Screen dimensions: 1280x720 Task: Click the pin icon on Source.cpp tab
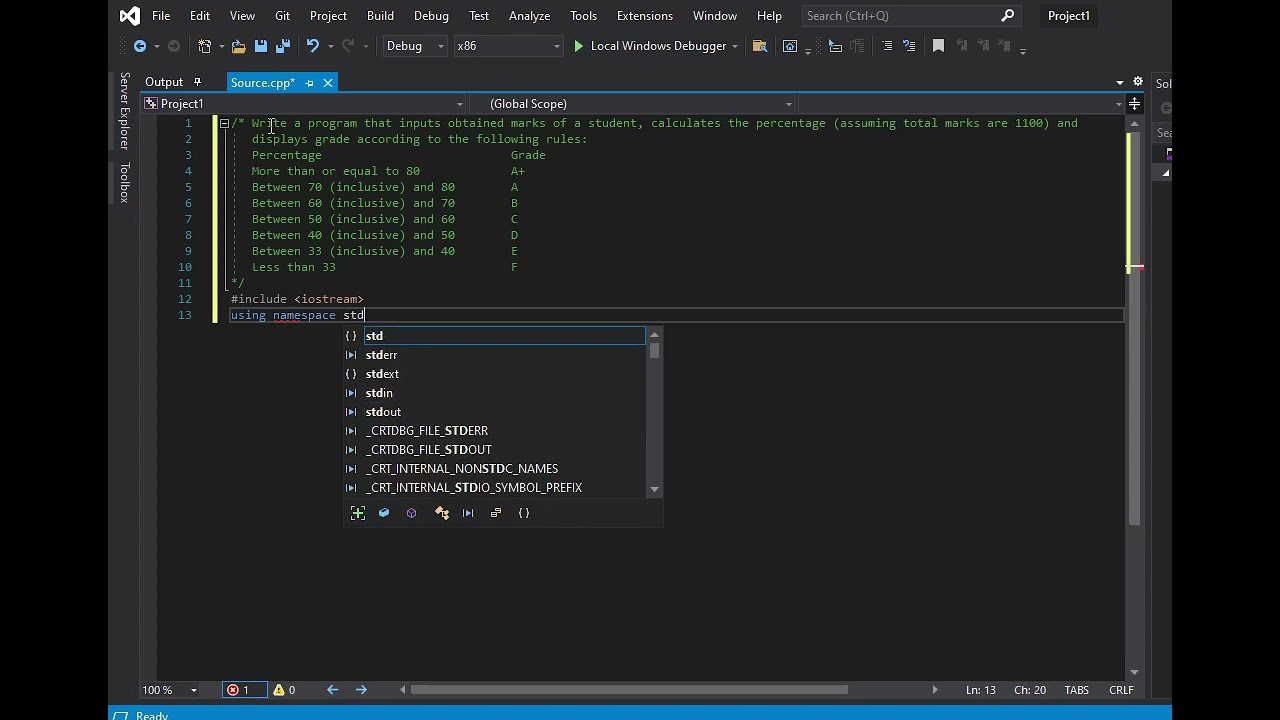coord(310,83)
